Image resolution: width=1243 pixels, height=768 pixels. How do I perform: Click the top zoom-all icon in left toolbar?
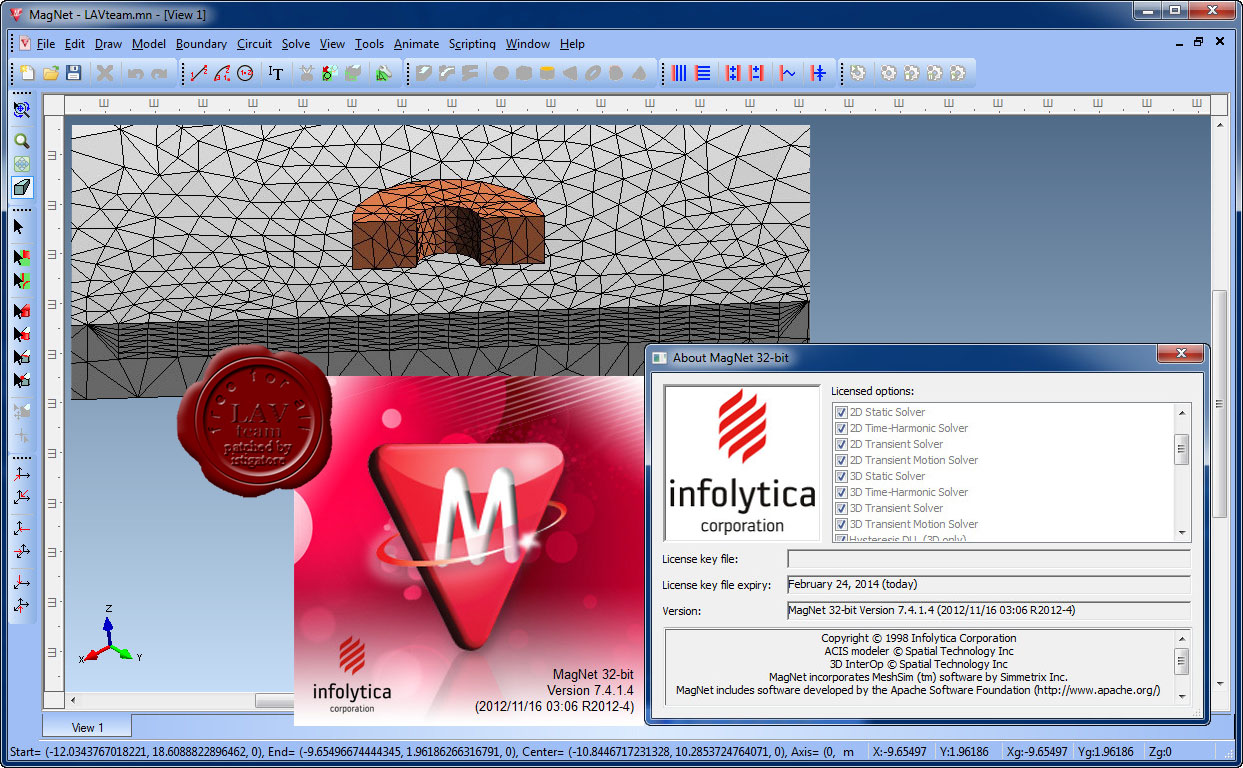click(x=21, y=109)
